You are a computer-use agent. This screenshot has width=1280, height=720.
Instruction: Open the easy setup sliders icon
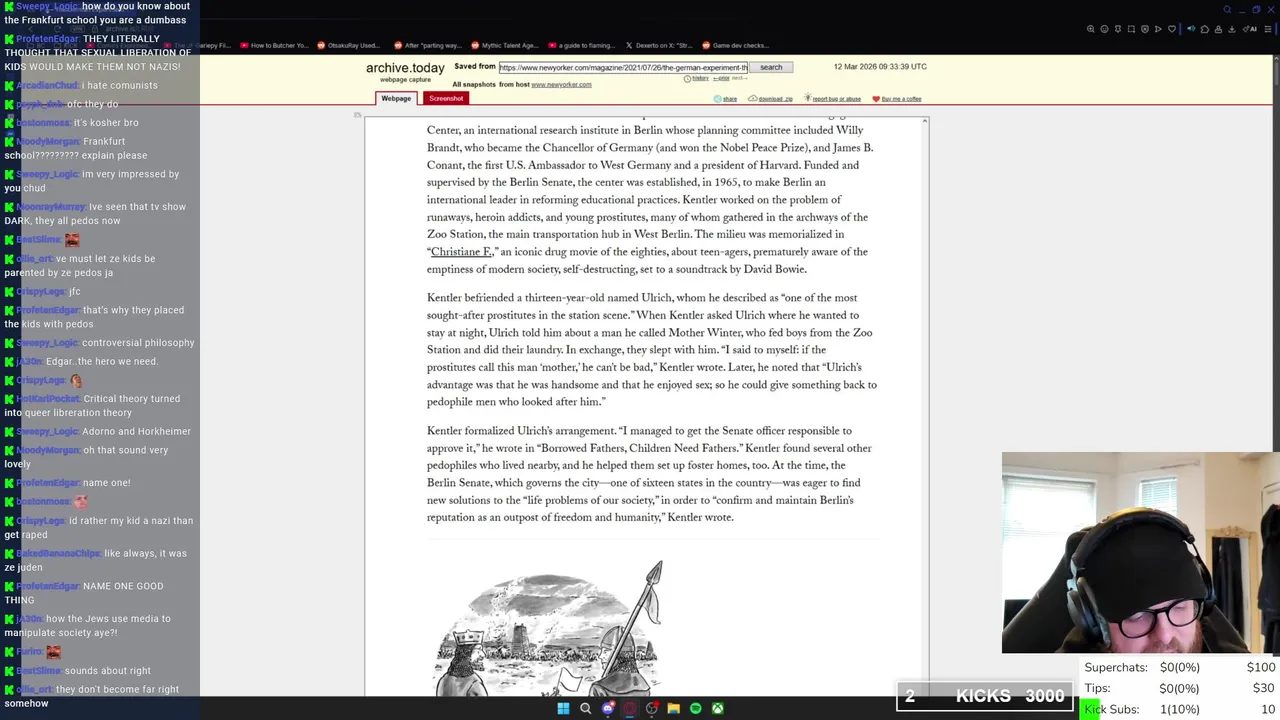tap(1268, 29)
